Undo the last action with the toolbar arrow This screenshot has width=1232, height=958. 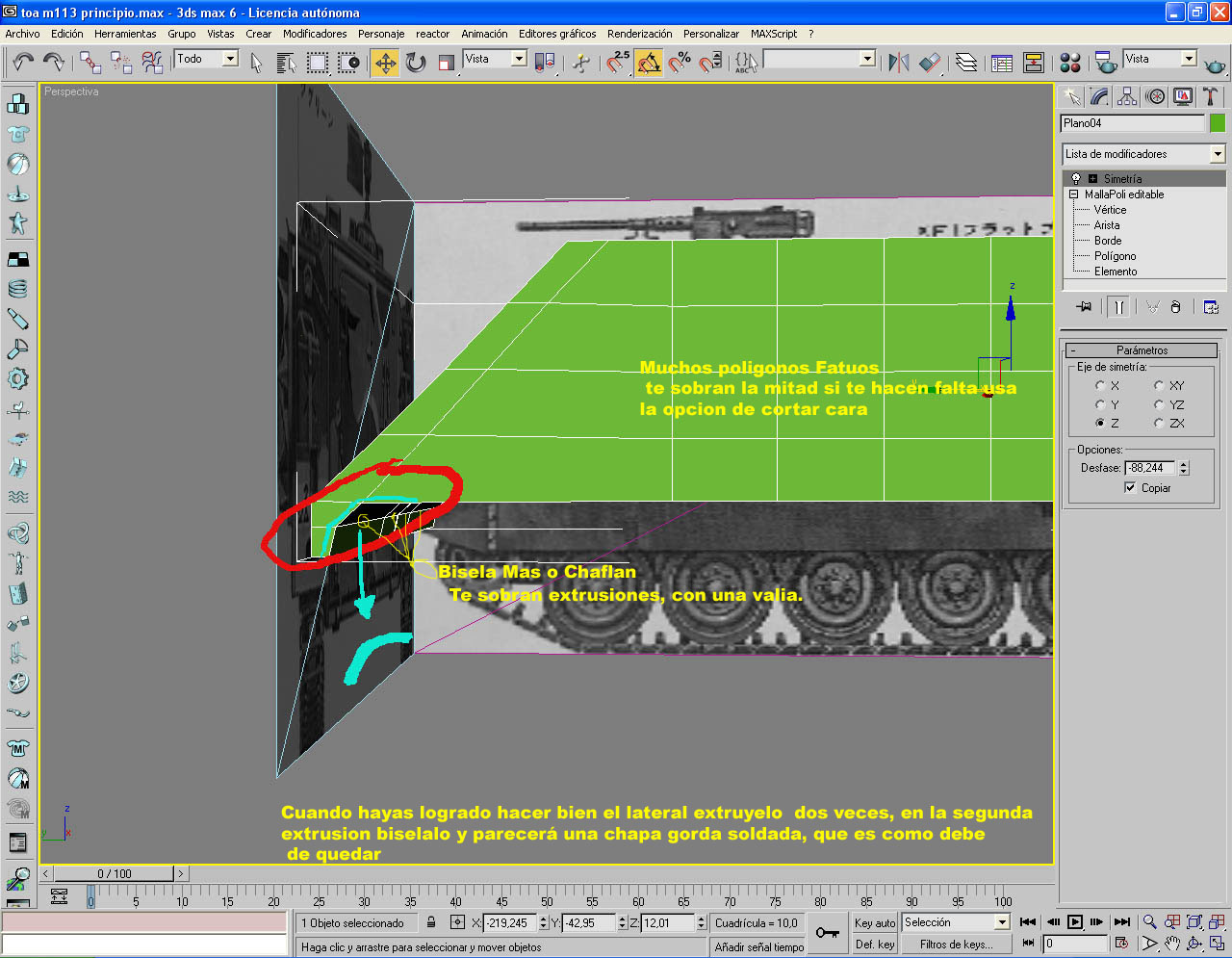[x=23, y=63]
